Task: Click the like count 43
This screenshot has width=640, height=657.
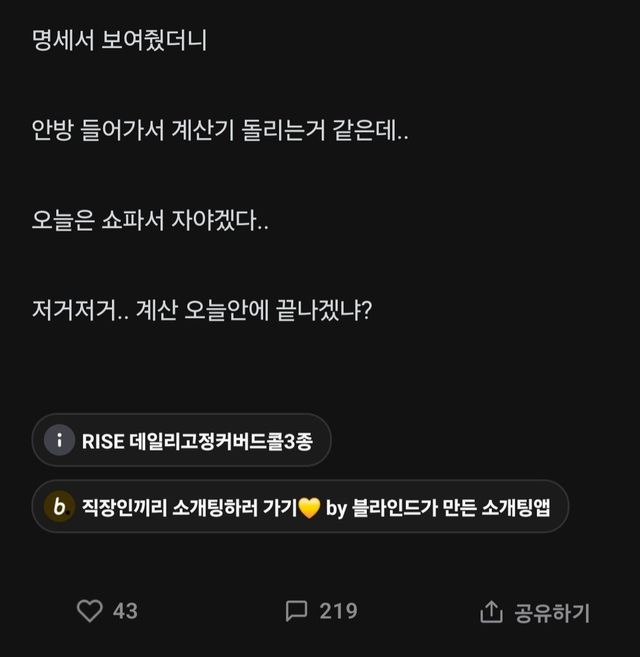Action: click(125, 611)
